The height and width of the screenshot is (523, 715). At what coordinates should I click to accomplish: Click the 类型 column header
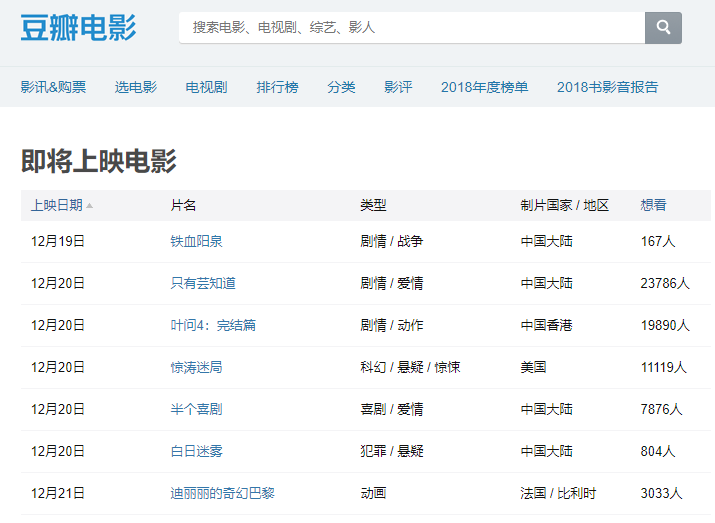(x=373, y=205)
